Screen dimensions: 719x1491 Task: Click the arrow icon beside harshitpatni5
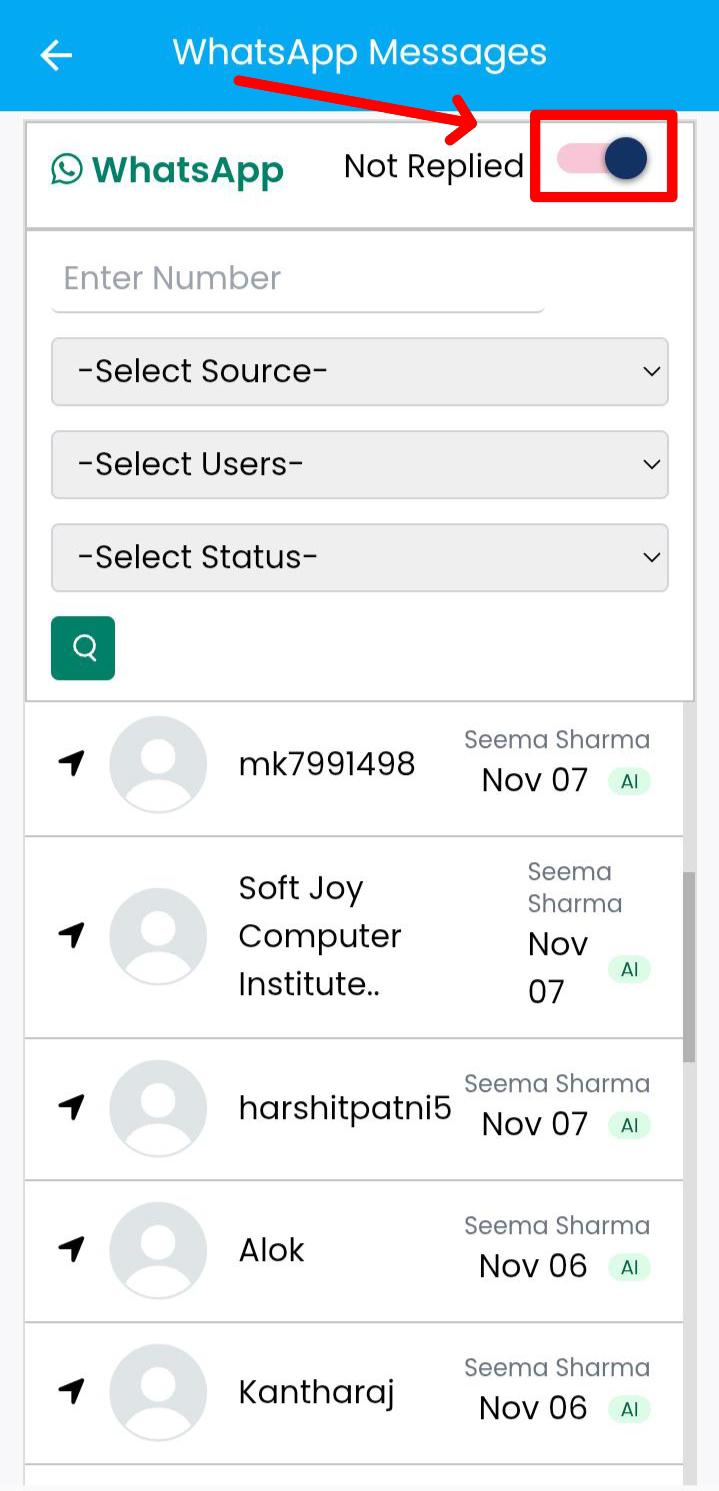click(71, 1107)
